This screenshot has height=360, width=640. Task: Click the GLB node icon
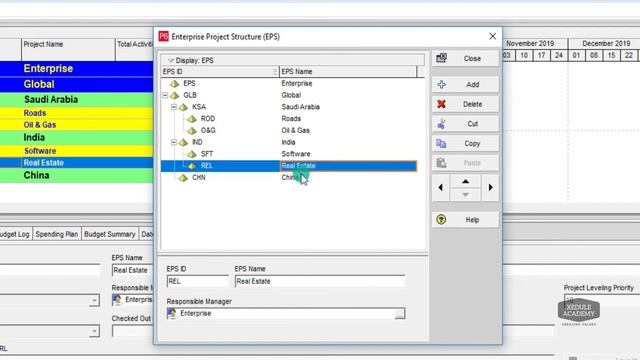tap(175, 96)
